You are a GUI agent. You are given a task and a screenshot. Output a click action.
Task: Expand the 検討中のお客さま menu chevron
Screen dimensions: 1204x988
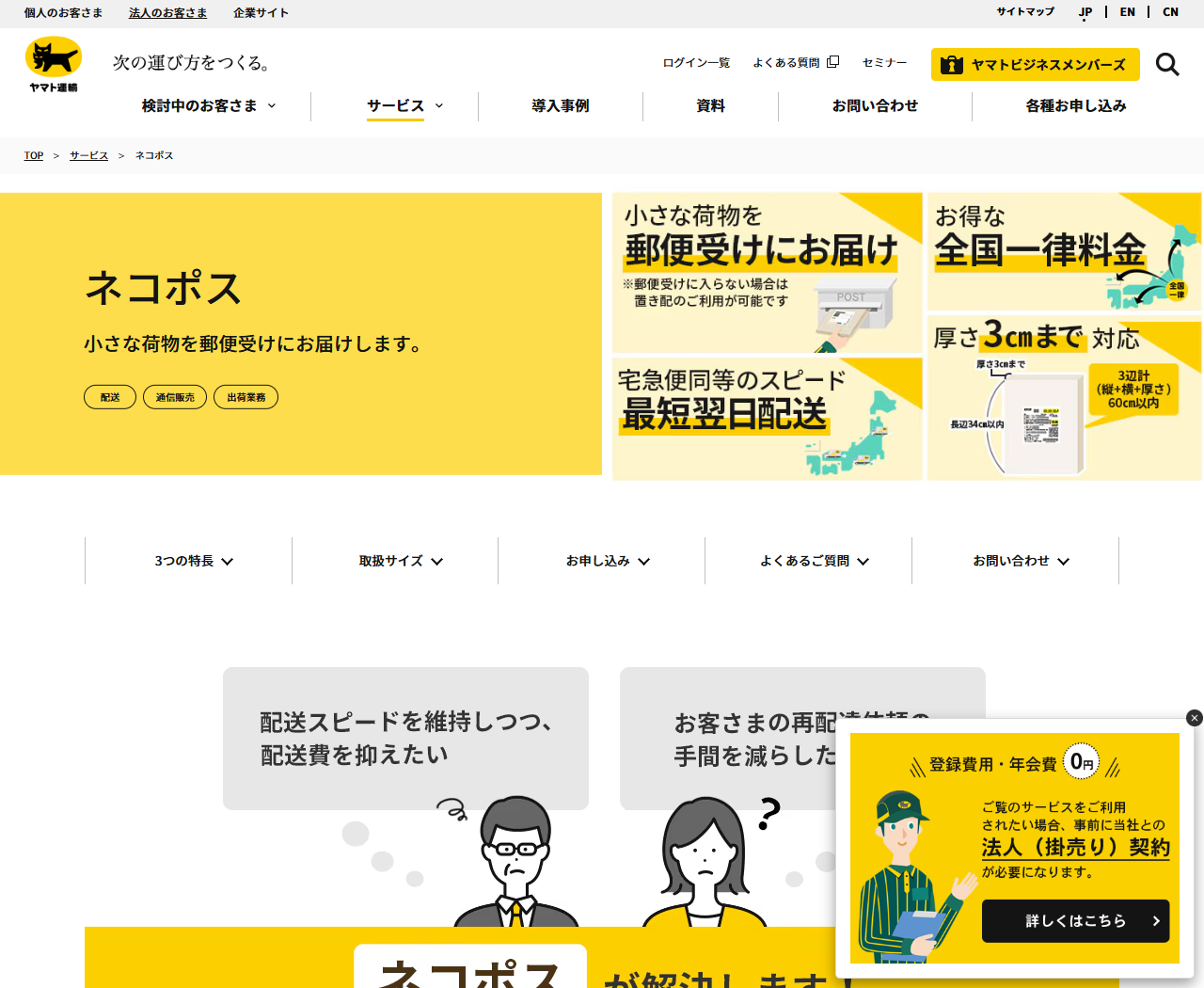(x=272, y=105)
